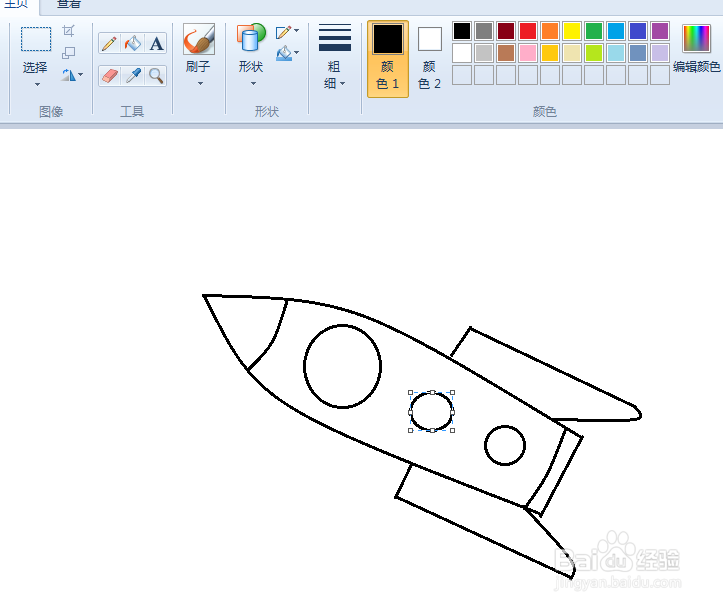Pick the orange color swatch

550,31
